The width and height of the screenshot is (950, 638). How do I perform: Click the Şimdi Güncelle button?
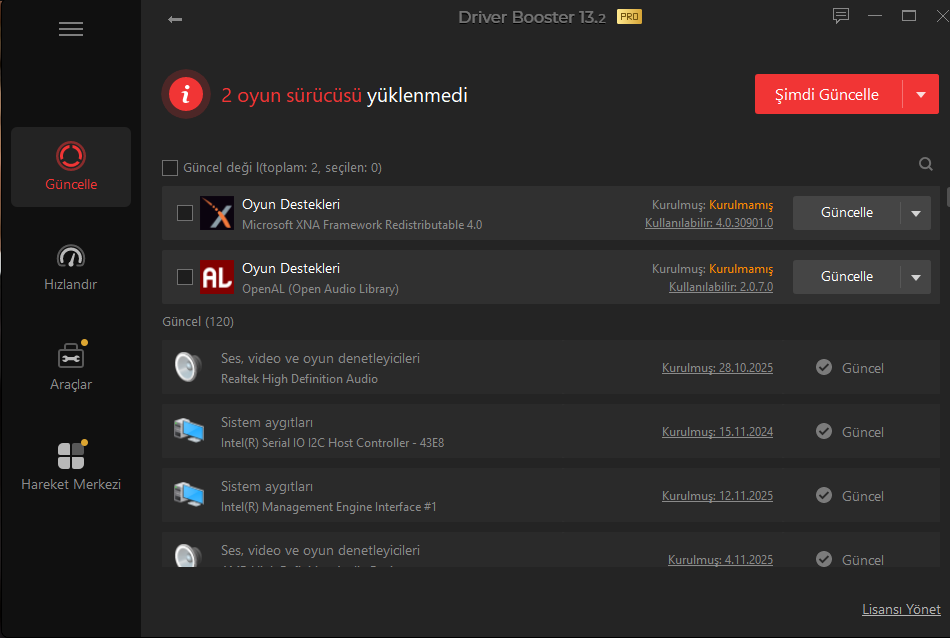(828, 95)
